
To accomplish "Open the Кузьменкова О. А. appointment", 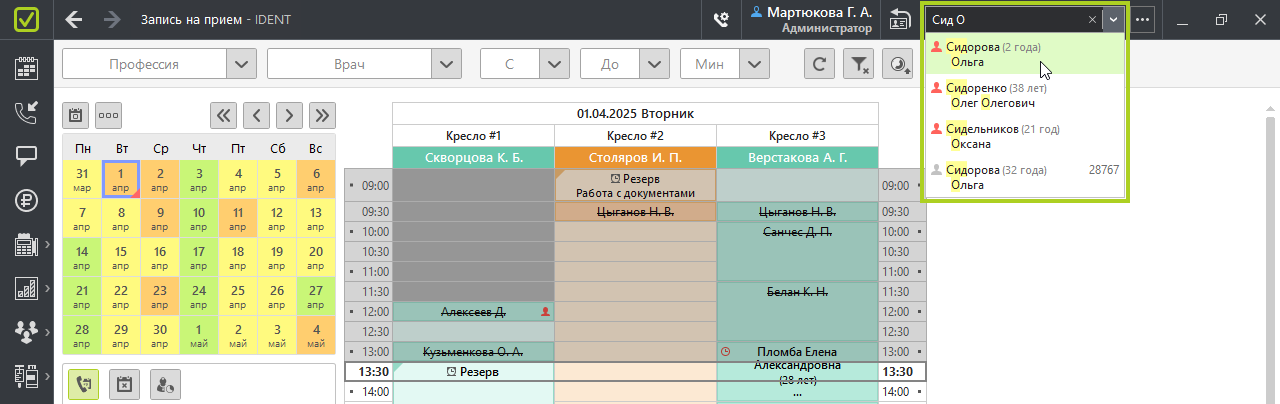I will [473, 352].
